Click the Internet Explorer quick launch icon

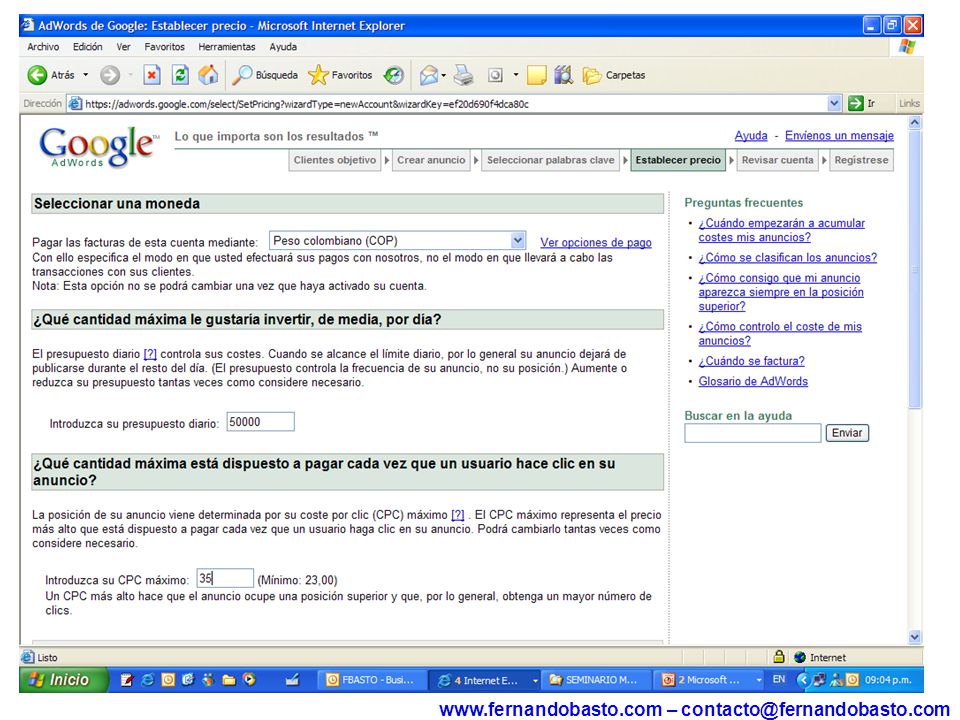(x=148, y=680)
